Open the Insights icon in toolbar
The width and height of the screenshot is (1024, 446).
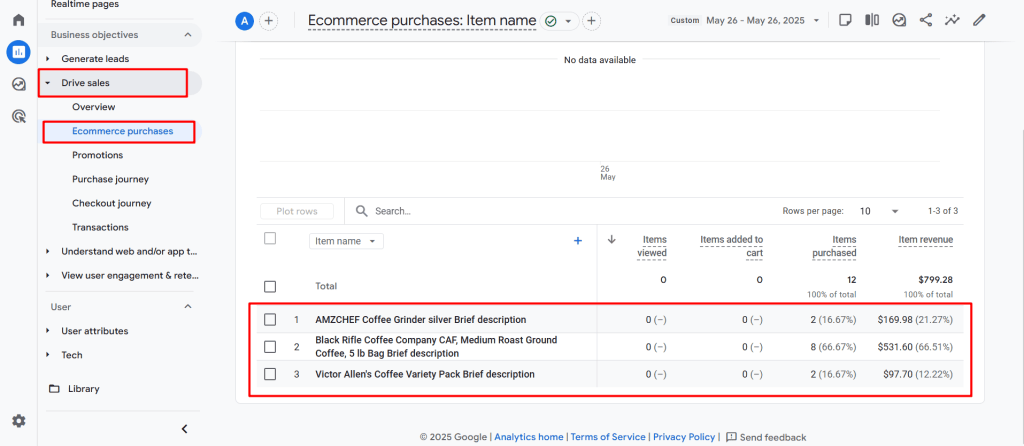click(x=899, y=20)
